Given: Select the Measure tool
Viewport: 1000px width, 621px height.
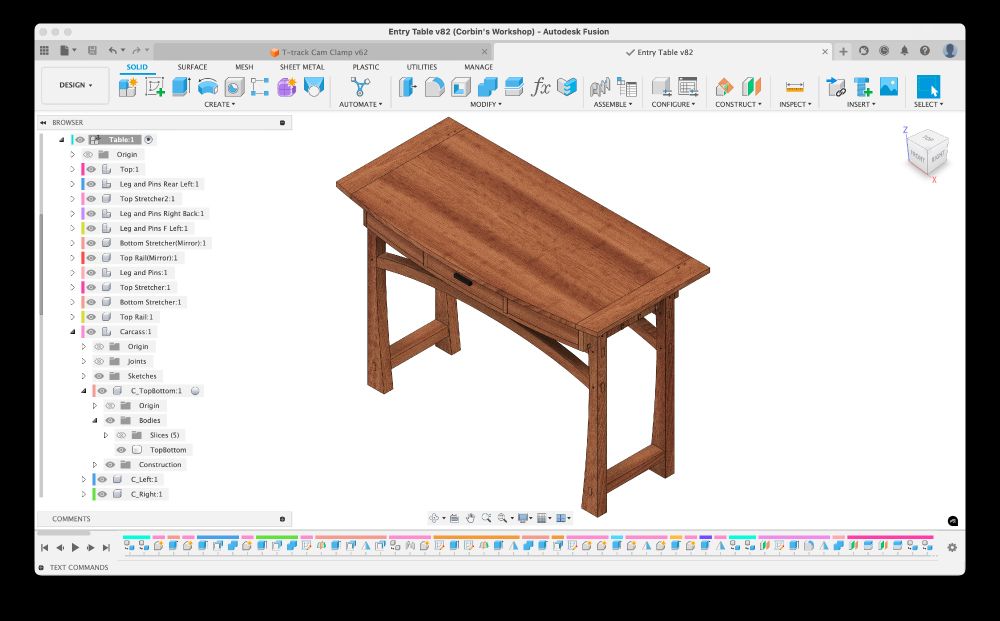Looking at the screenshot, I should coord(795,87).
